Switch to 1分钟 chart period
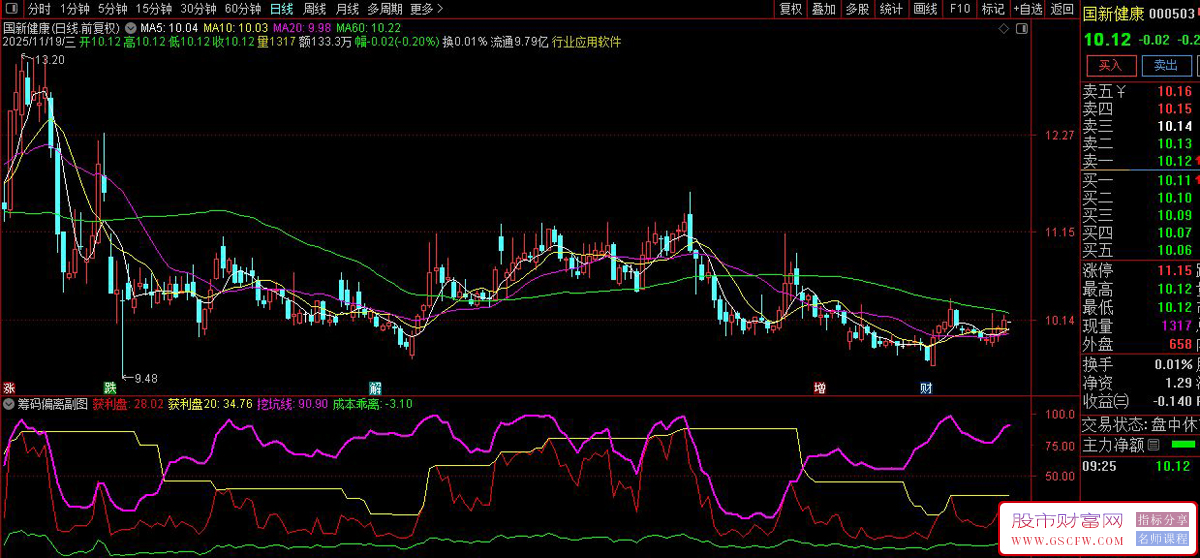The image size is (1200, 558). (75, 9)
